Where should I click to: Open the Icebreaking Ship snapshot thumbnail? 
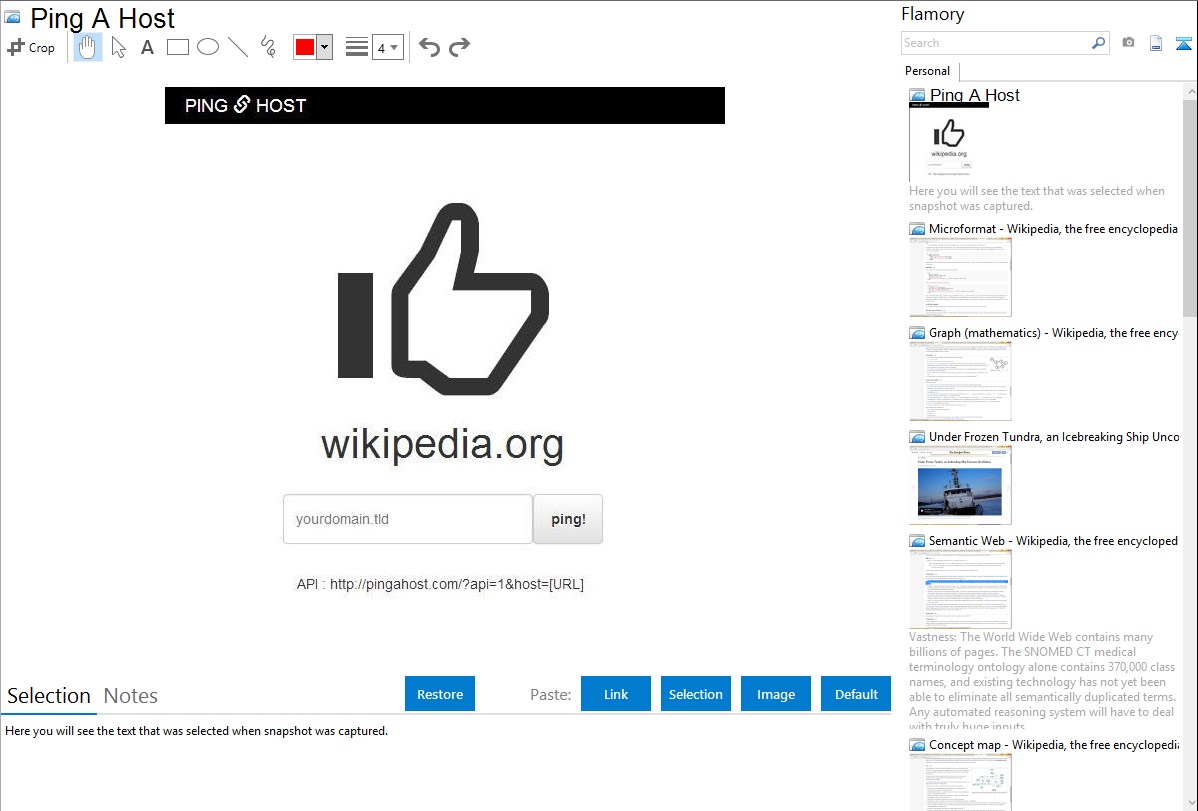point(960,485)
